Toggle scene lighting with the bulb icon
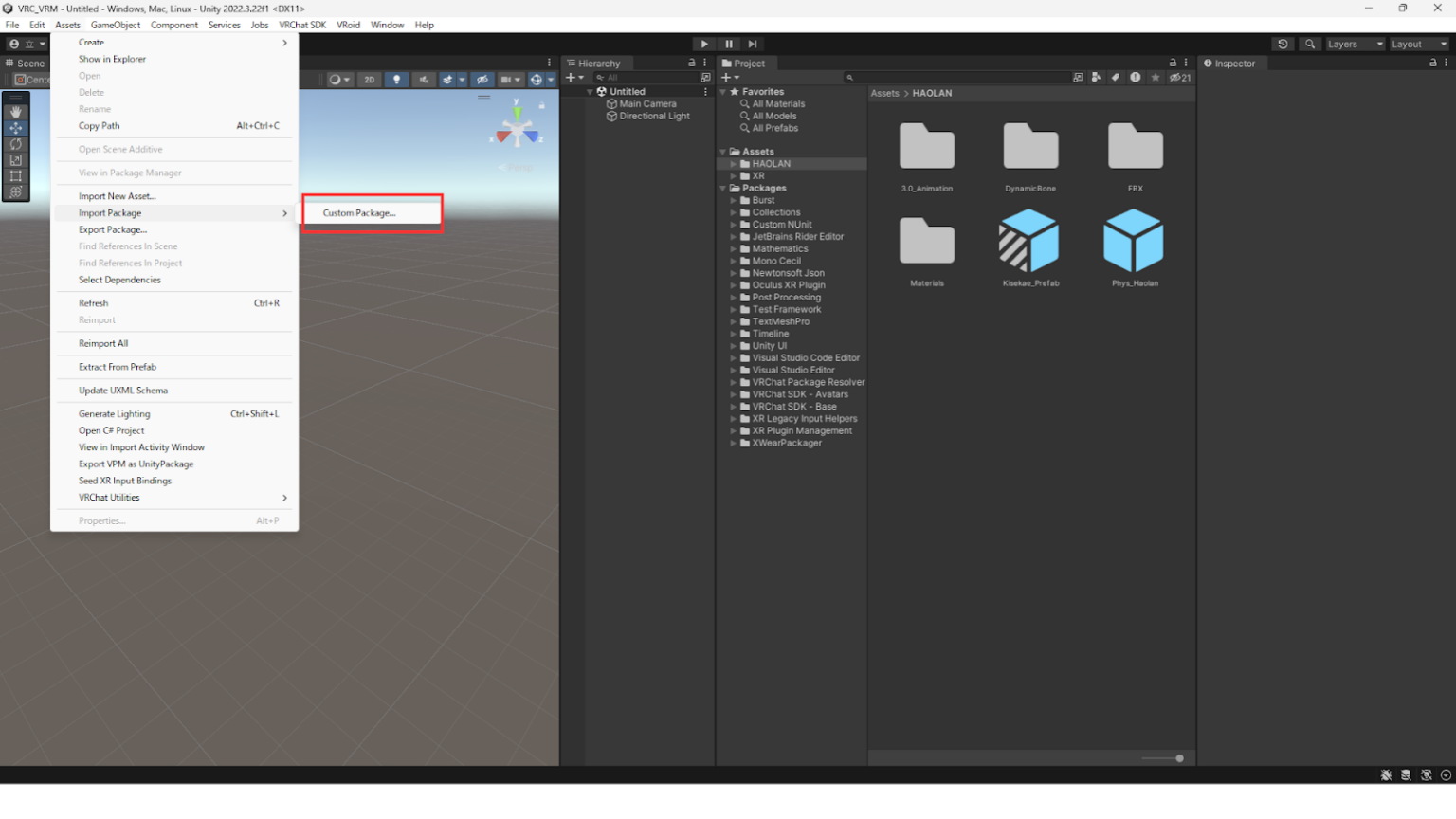 point(394,80)
